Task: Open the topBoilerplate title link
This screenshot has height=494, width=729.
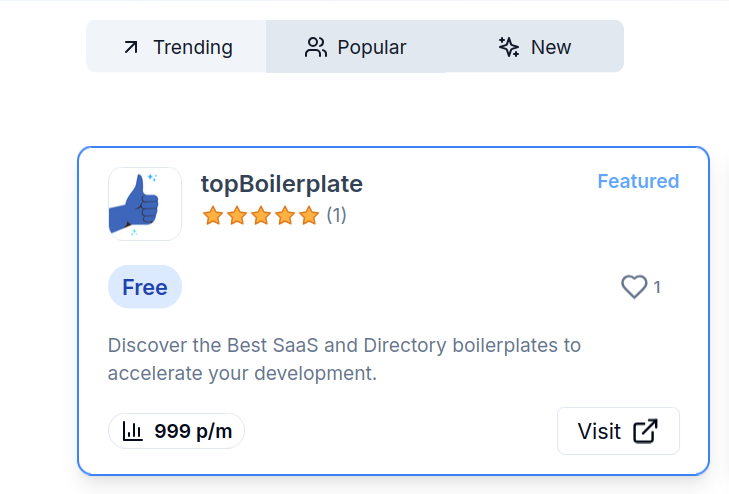Action: (x=281, y=184)
